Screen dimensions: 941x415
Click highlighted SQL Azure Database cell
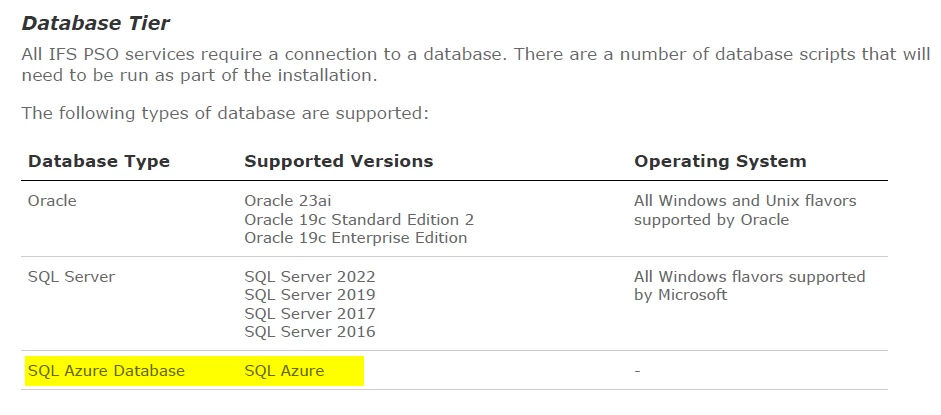pos(106,371)
